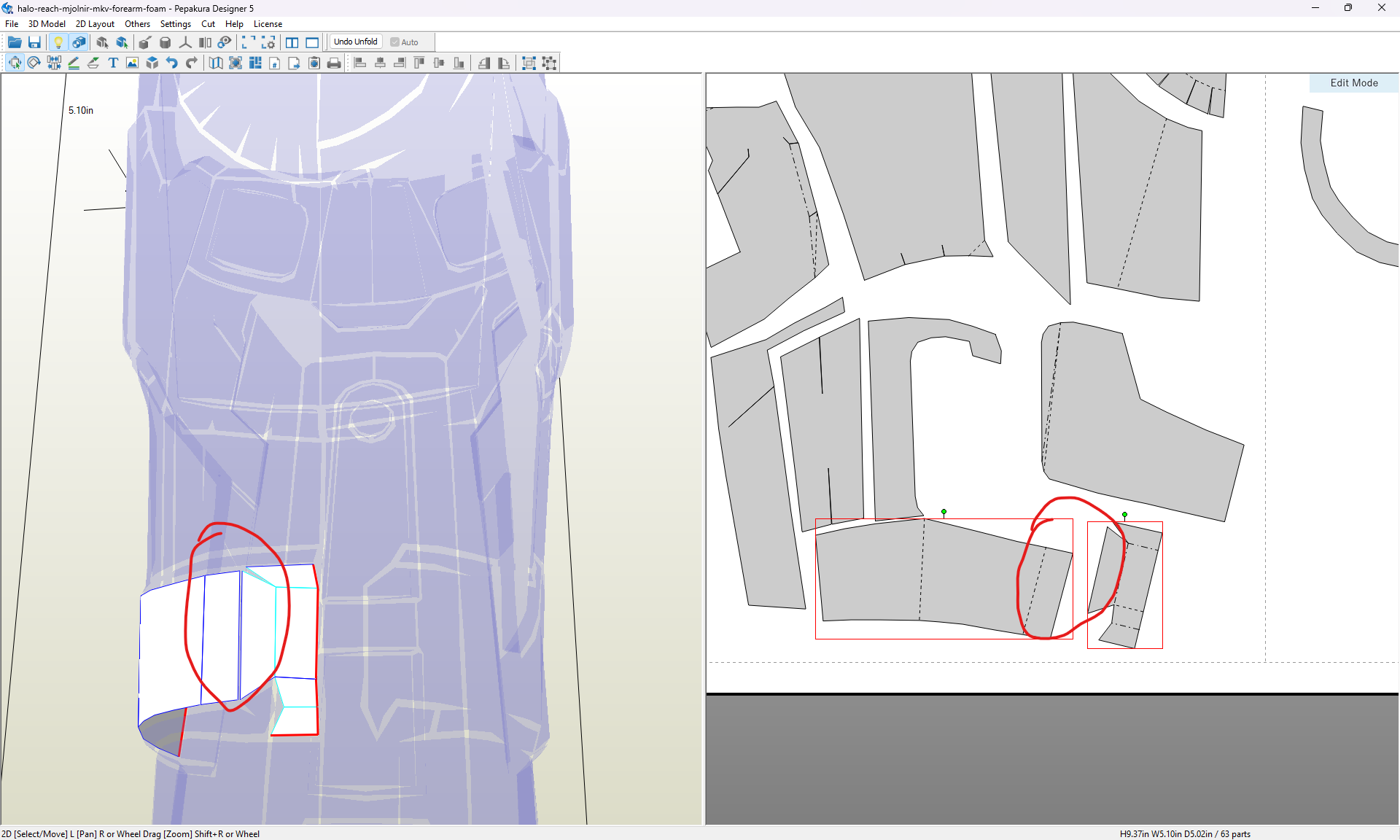Viewport: 1400px width, 840px height.
Task: Select the Text input tool
Action: (113, 63)
